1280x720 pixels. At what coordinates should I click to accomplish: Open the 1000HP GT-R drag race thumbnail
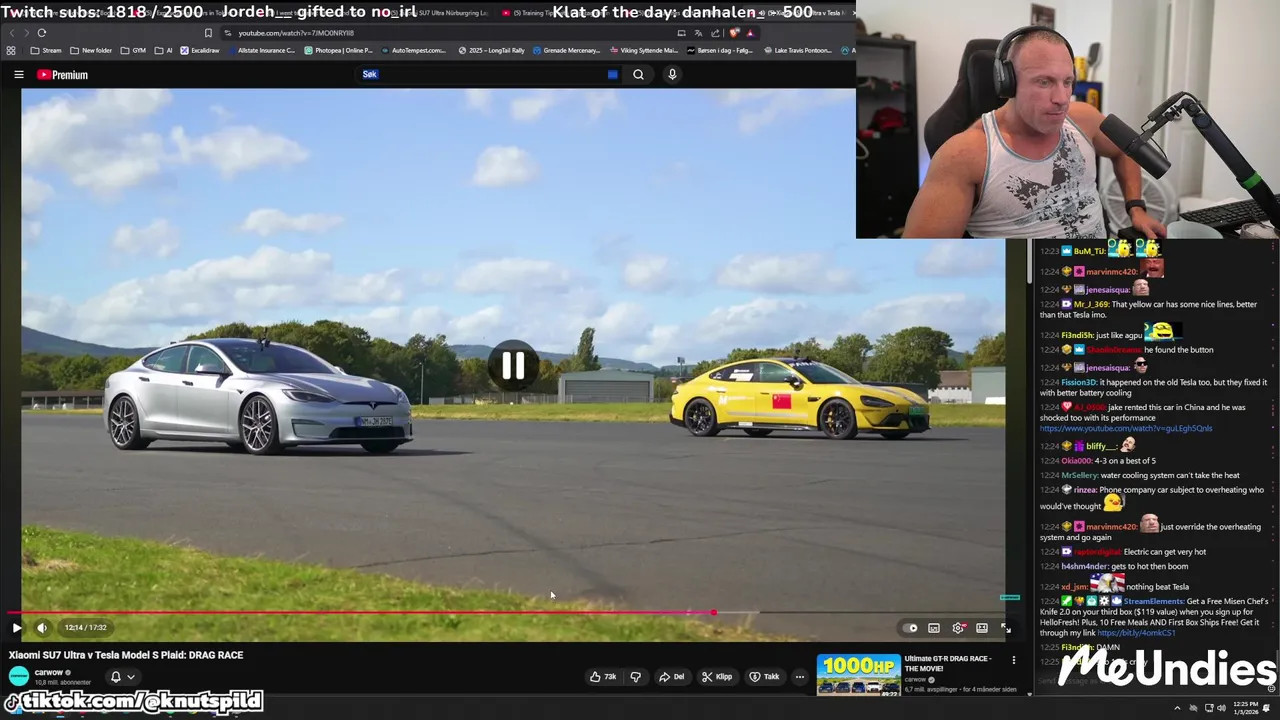point(858,675)
